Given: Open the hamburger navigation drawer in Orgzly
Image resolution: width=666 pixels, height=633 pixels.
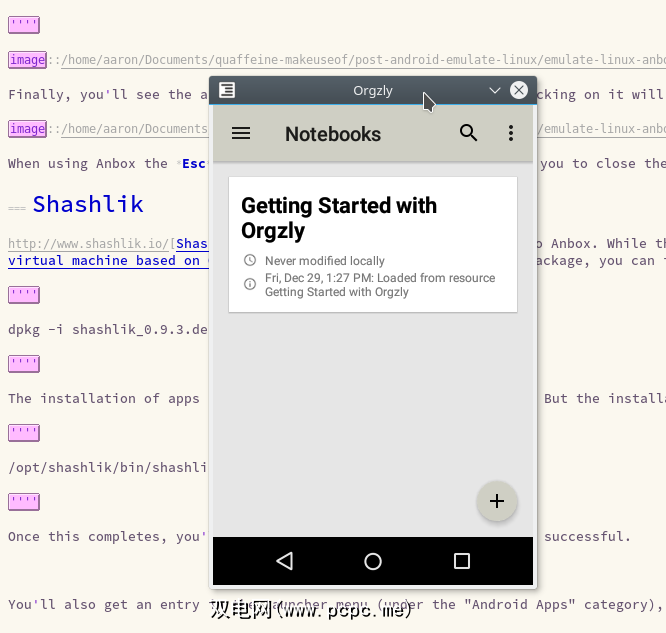Looking at the screenshot, I should [241, 133].
